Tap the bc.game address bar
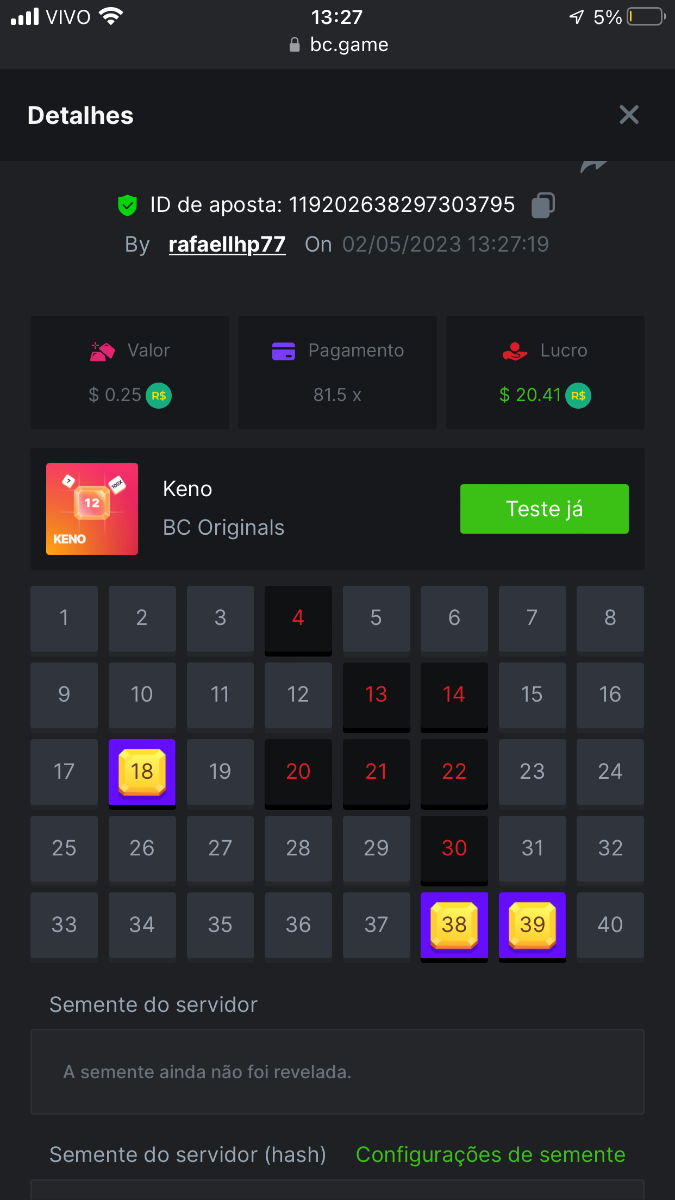 (337, 44)
